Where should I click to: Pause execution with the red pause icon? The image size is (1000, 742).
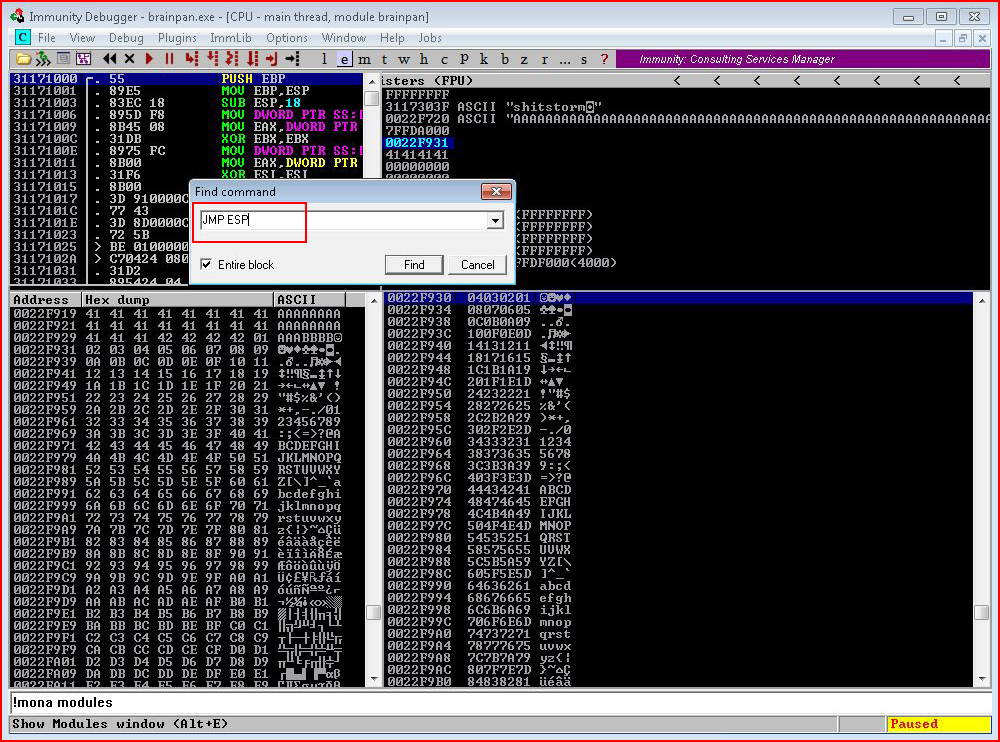coord(170,59)
